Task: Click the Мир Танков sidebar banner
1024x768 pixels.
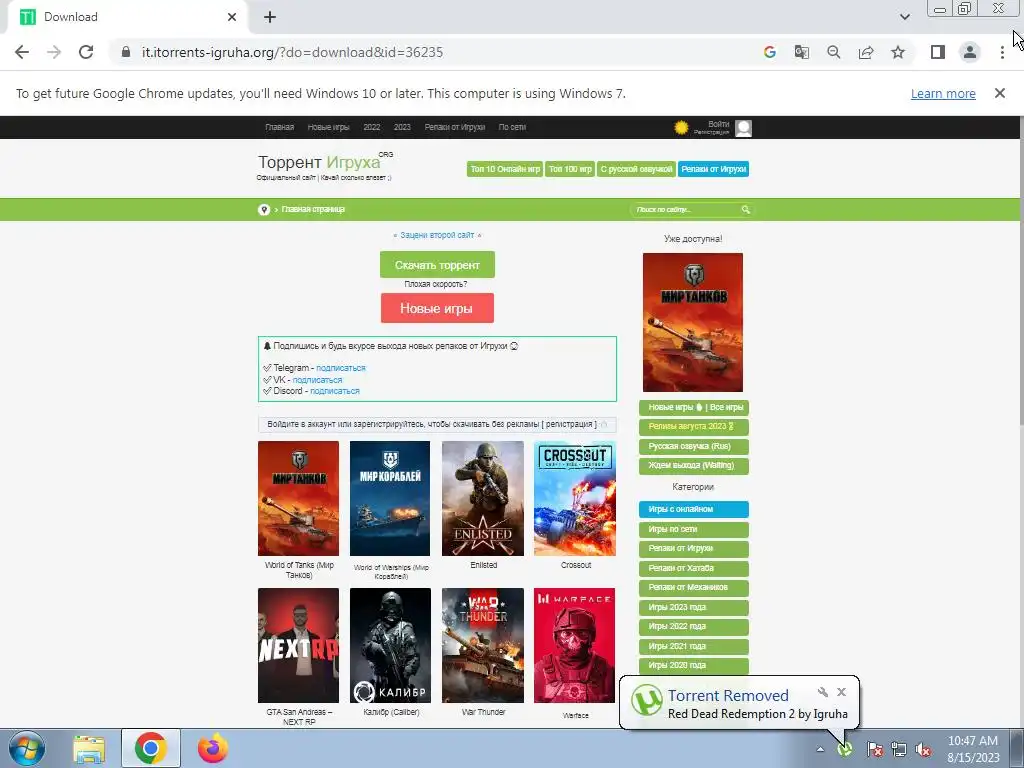Action: pyautogui.click(x=693, y=323)
